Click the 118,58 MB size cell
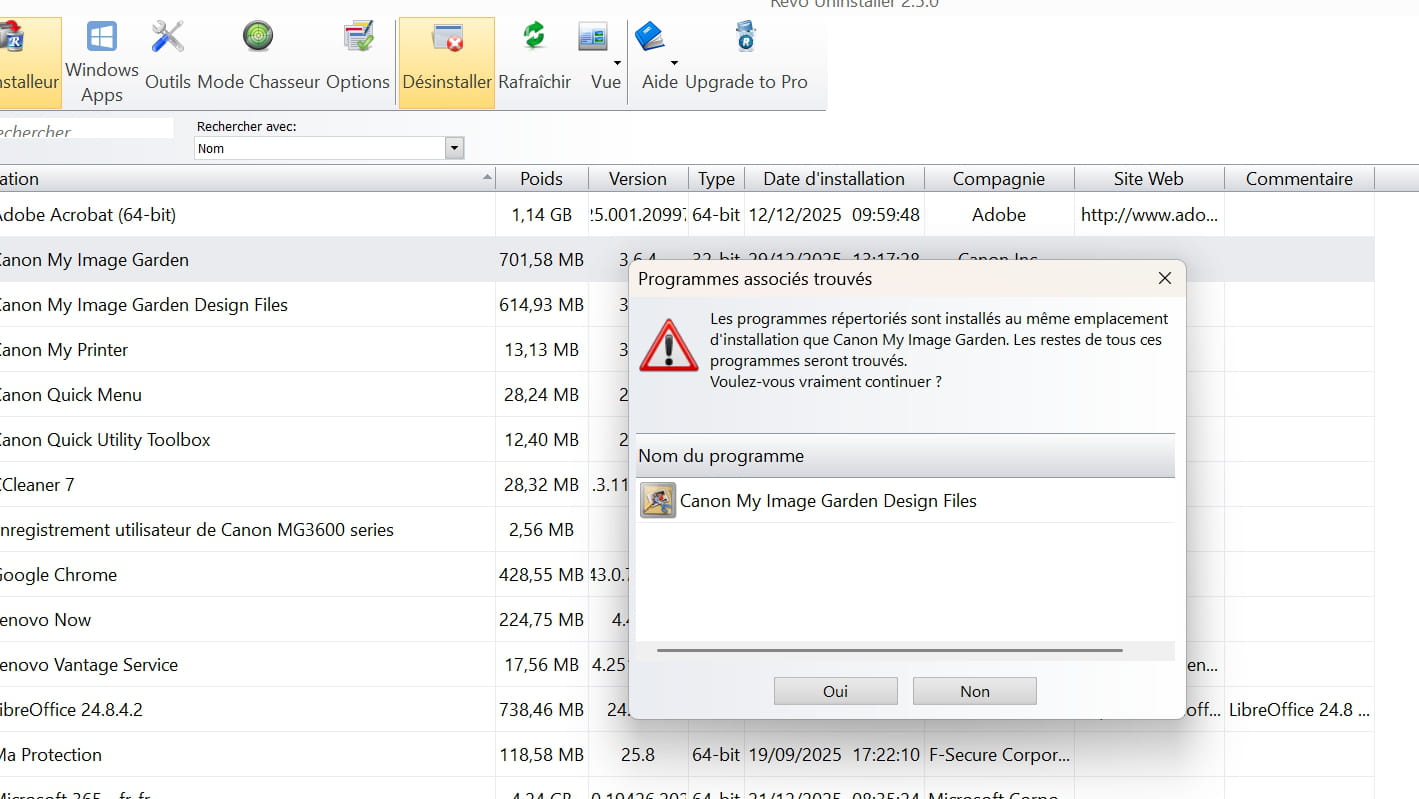 (x=542, y=755)
